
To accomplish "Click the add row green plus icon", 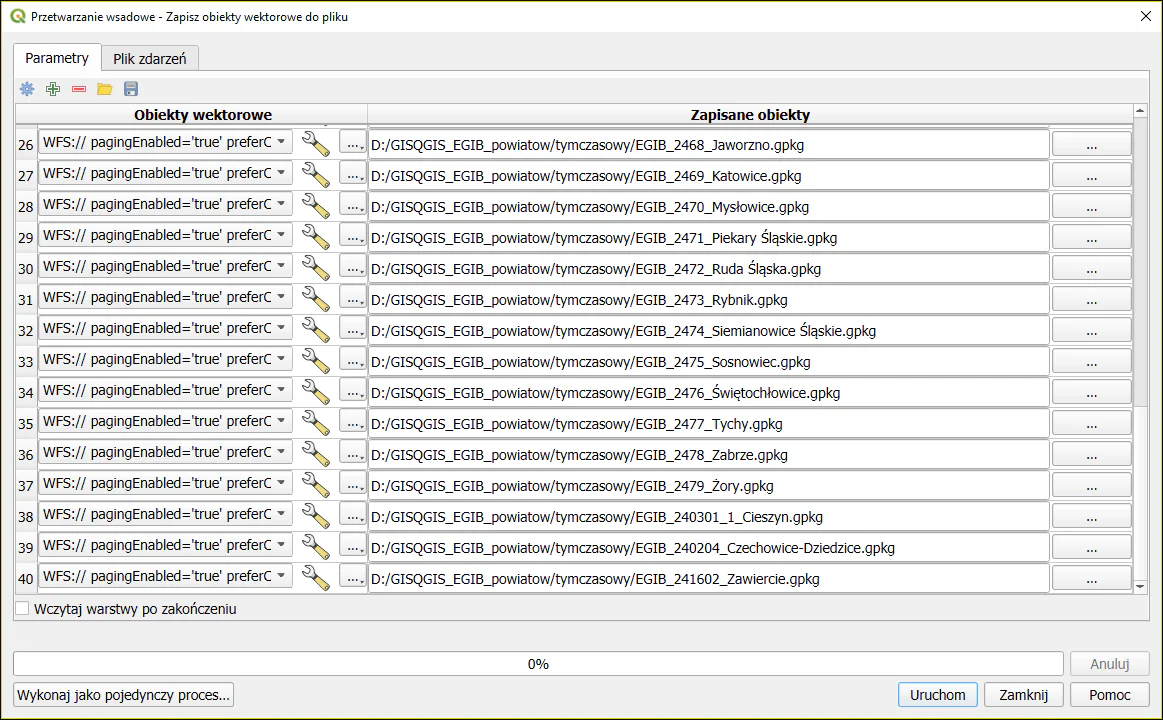I will click(x=53, y=89).
